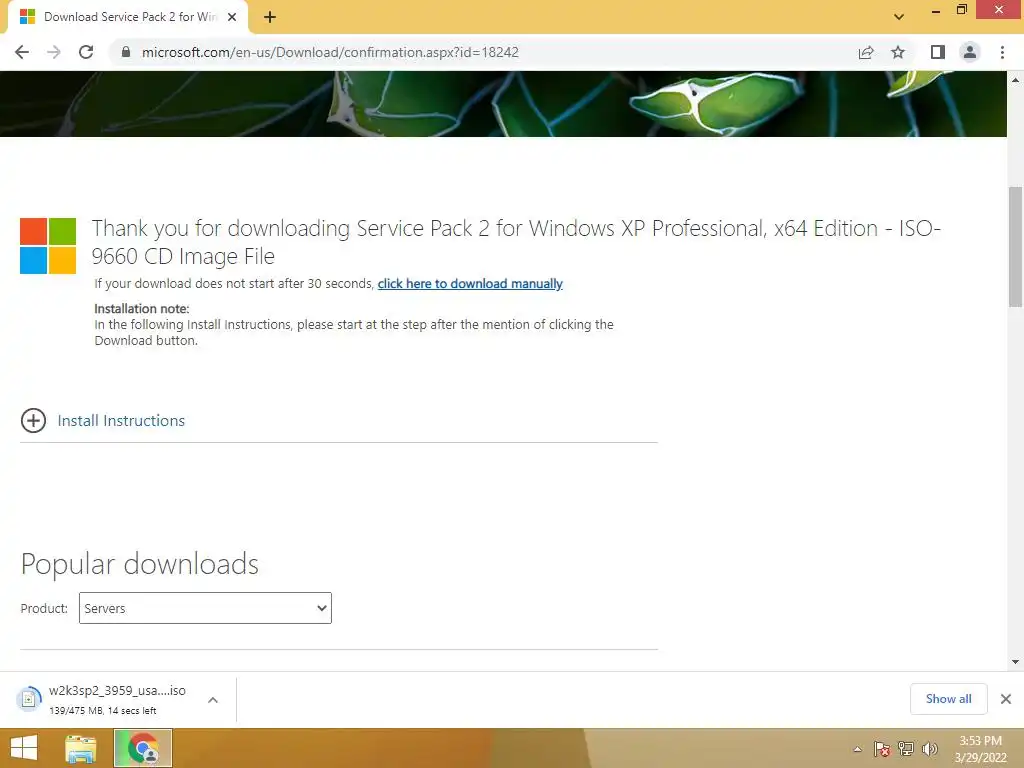Open the browser side panel

tap(938, 52)
